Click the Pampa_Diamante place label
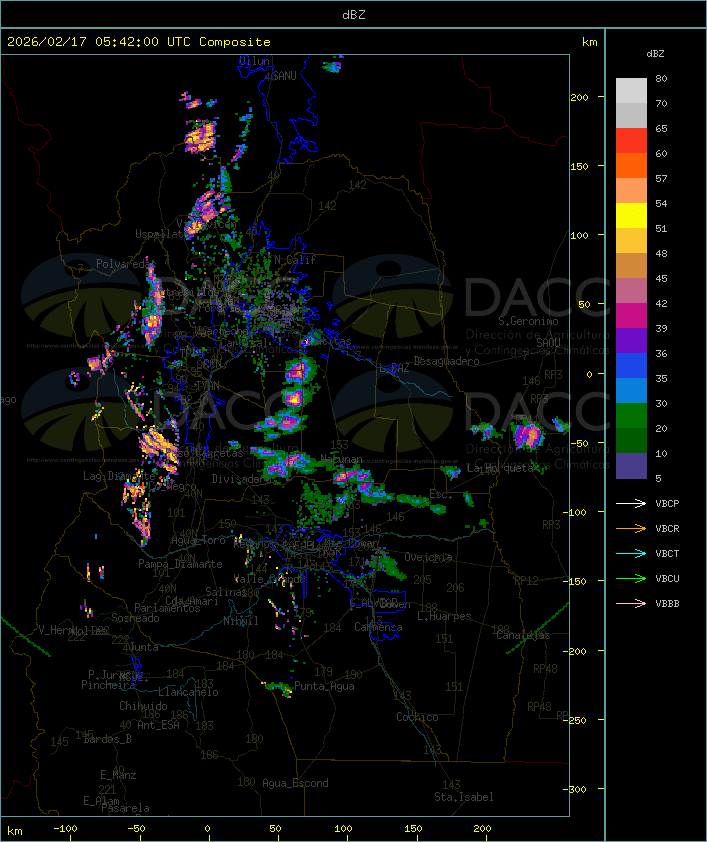The width and height of the screenshot is (707, 842). tap(180, 564)
